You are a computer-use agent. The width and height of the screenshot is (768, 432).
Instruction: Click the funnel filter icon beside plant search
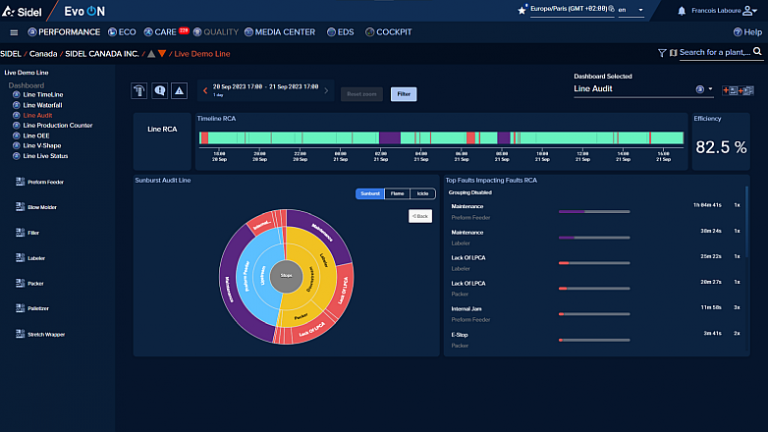click(662, 52)
